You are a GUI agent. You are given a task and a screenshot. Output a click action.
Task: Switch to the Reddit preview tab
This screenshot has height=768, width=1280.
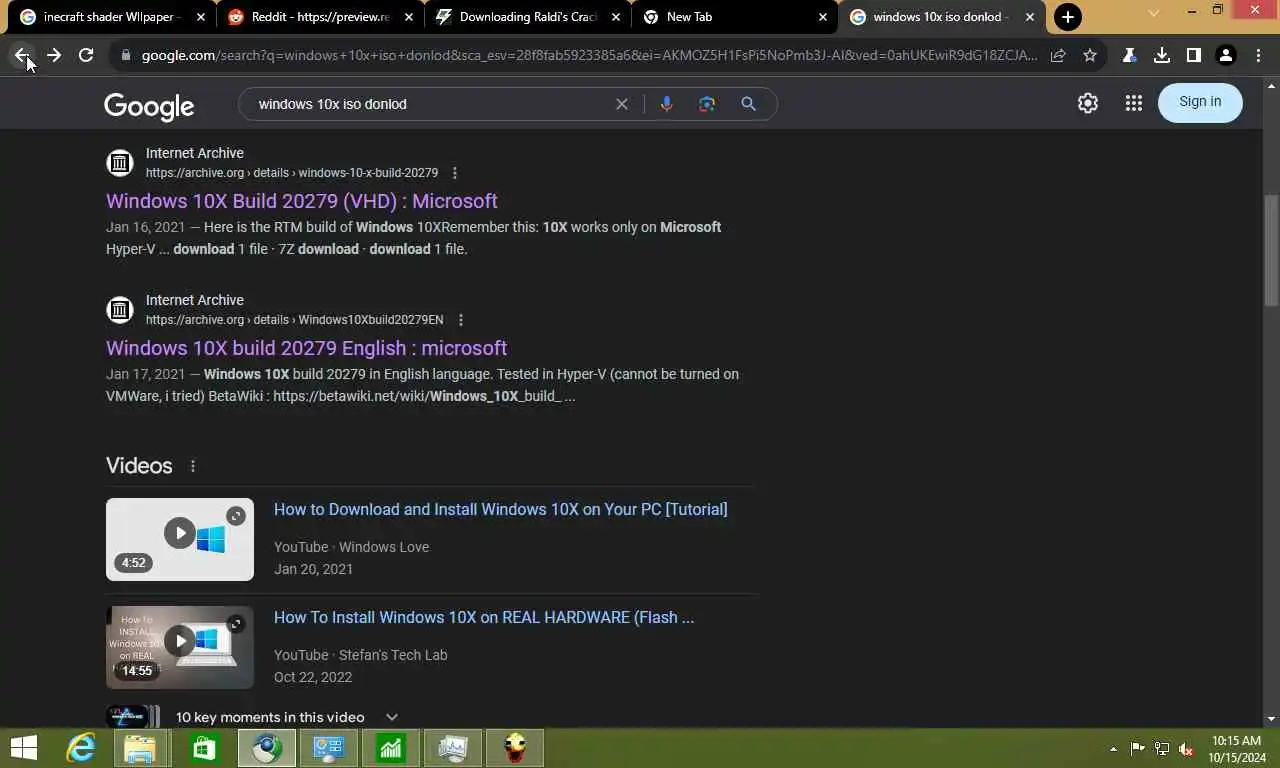[320, 17]
